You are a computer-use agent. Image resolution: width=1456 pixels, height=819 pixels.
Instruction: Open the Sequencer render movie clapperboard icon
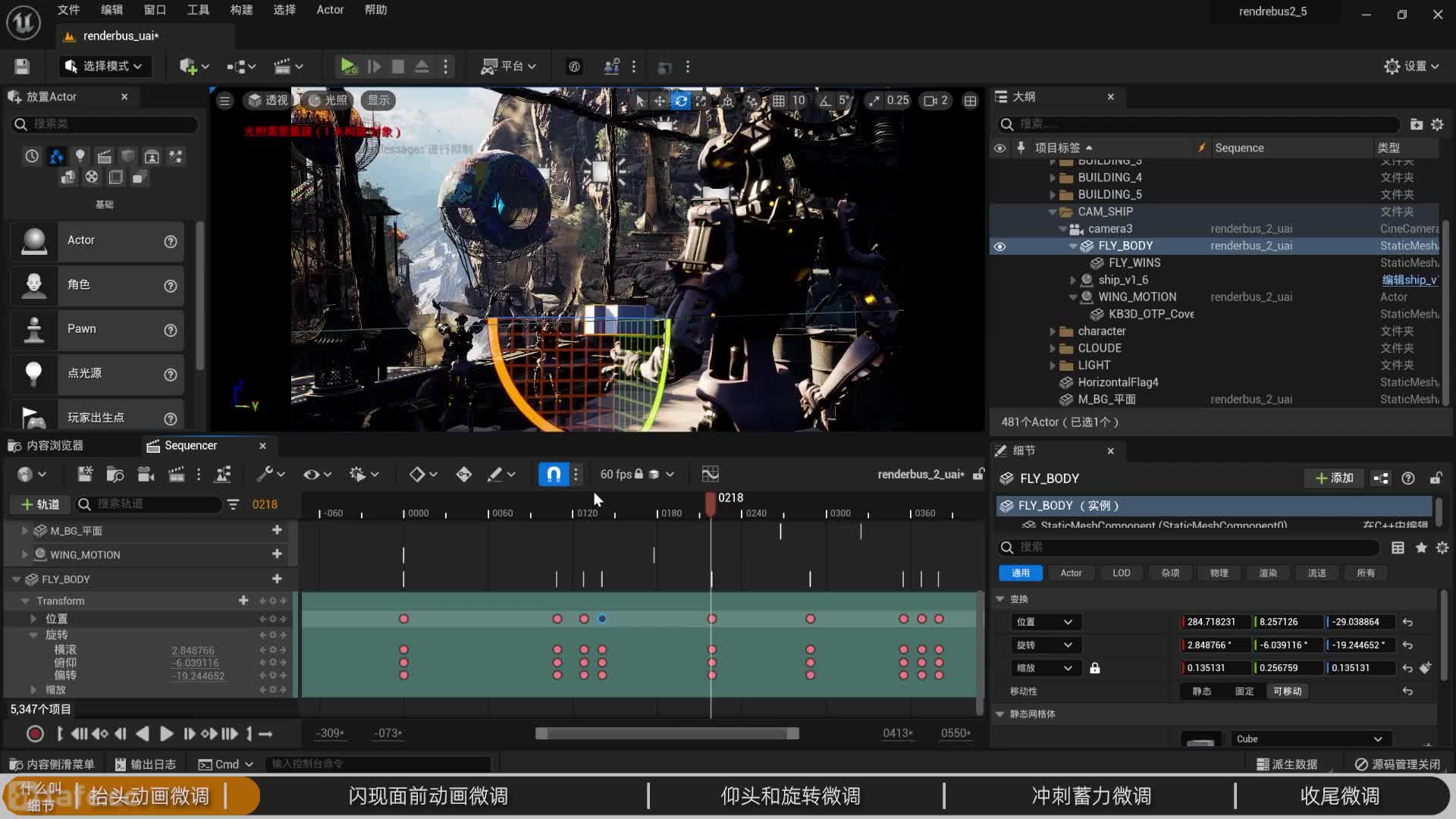click(176, 475)
